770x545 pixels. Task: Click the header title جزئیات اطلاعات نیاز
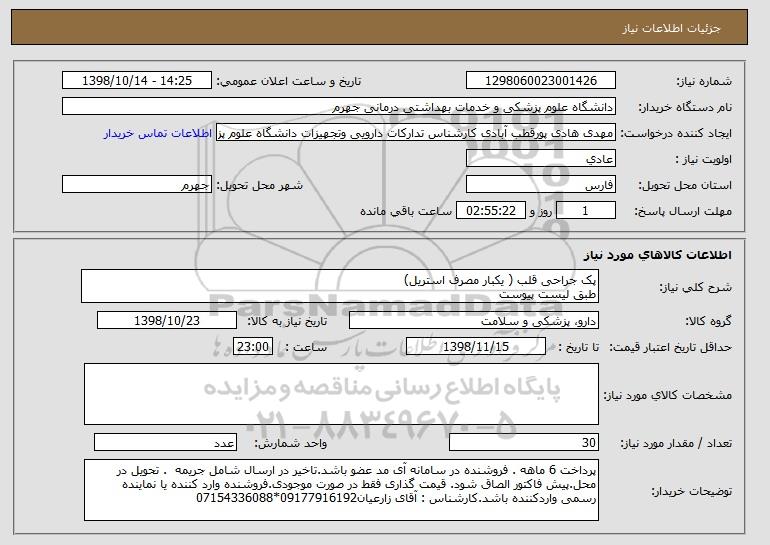click(x=671, y=28)
